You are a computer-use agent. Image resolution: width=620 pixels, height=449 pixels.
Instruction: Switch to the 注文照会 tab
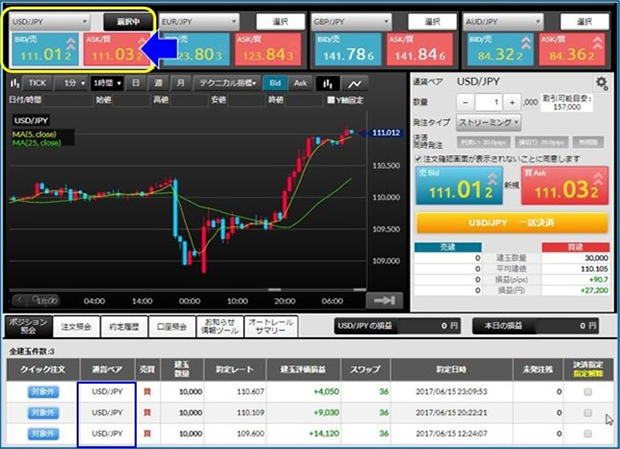coord(76,325)
